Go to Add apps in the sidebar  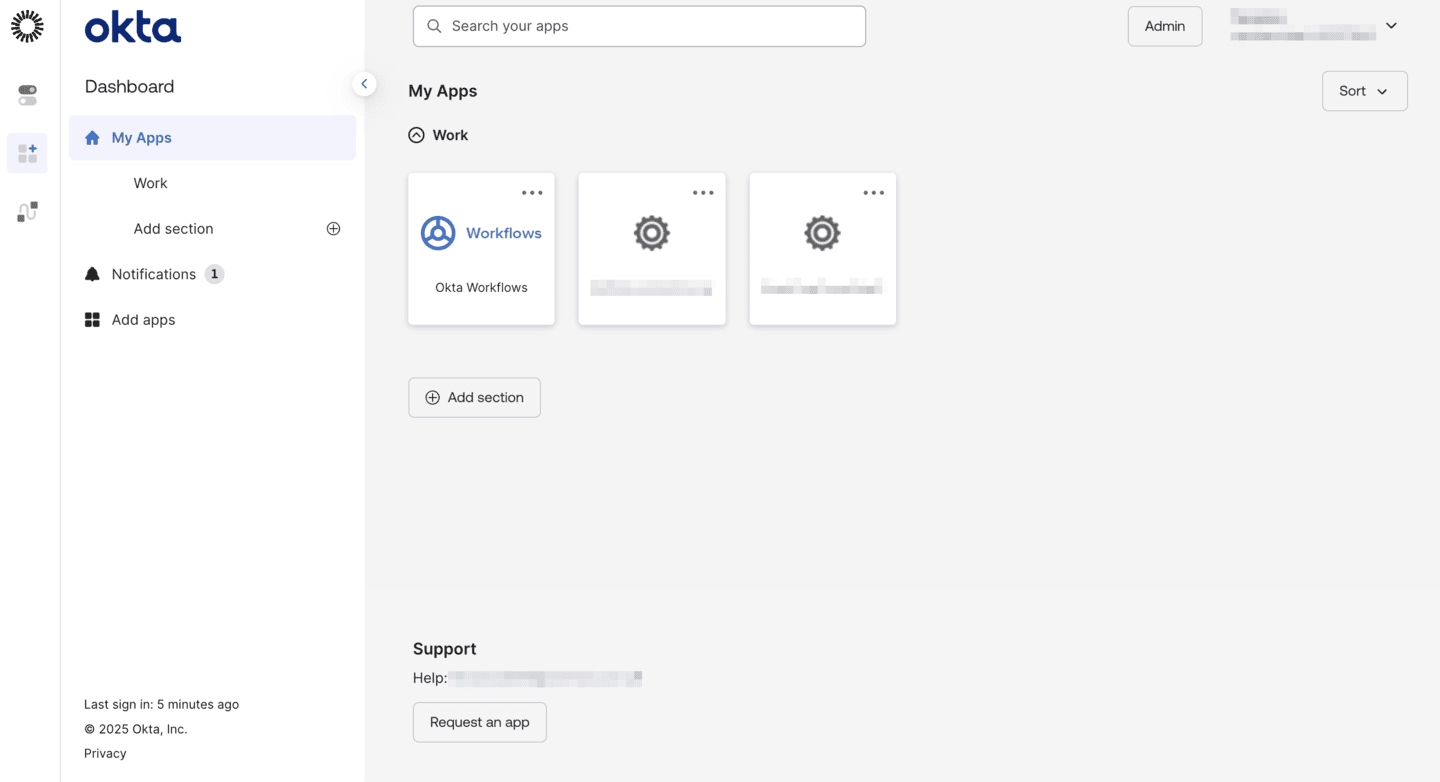tap(143, 320)
